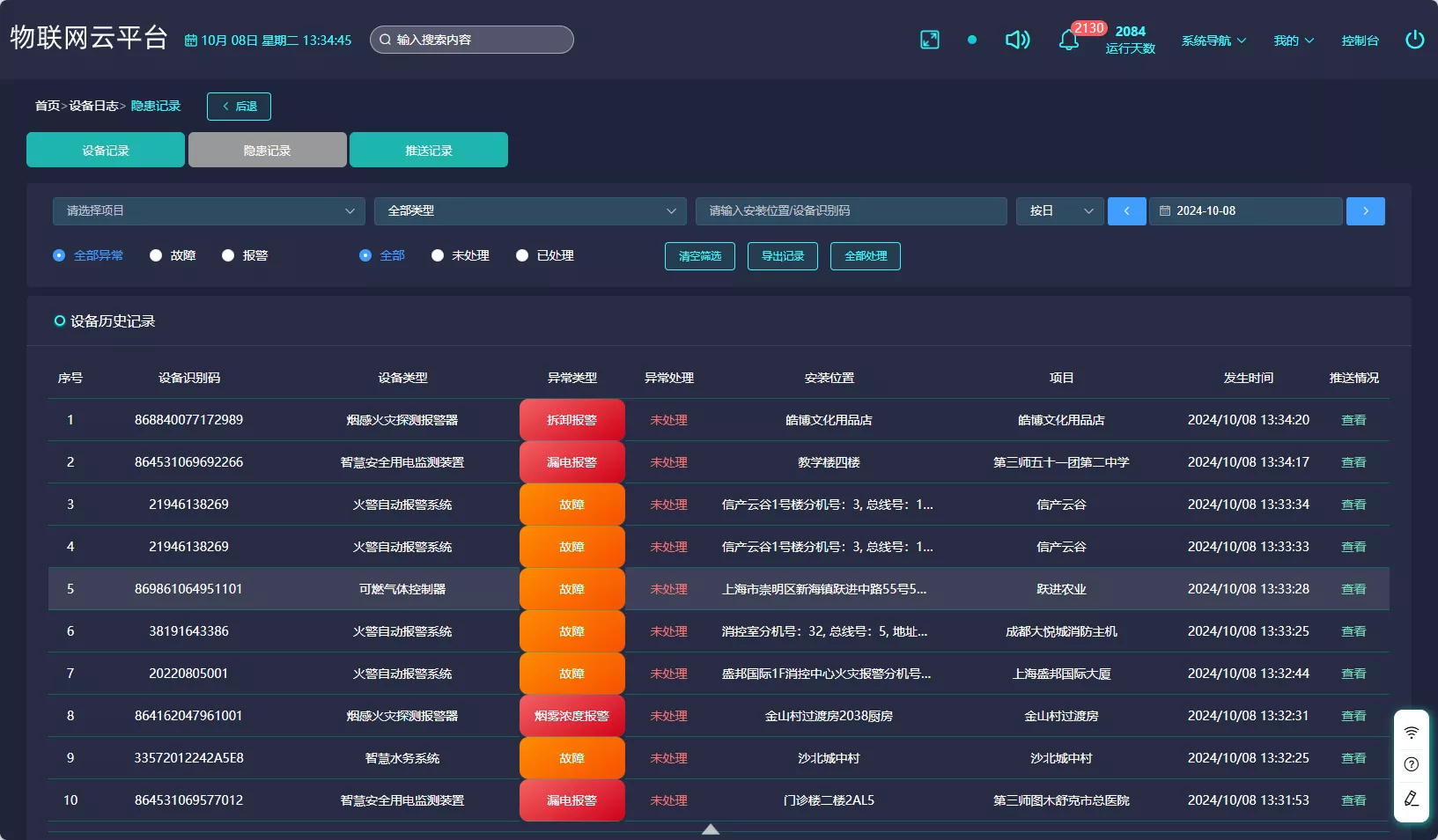Click the 后退 back button
Screen dimensions: 1438x840
(x=239, y=107)
